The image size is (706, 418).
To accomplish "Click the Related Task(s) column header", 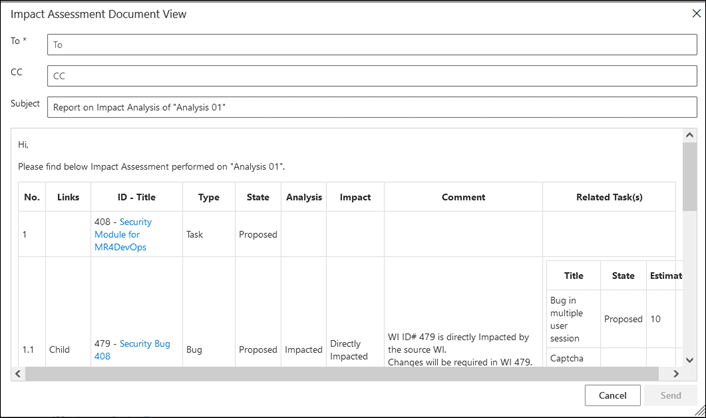I will 609,197.
